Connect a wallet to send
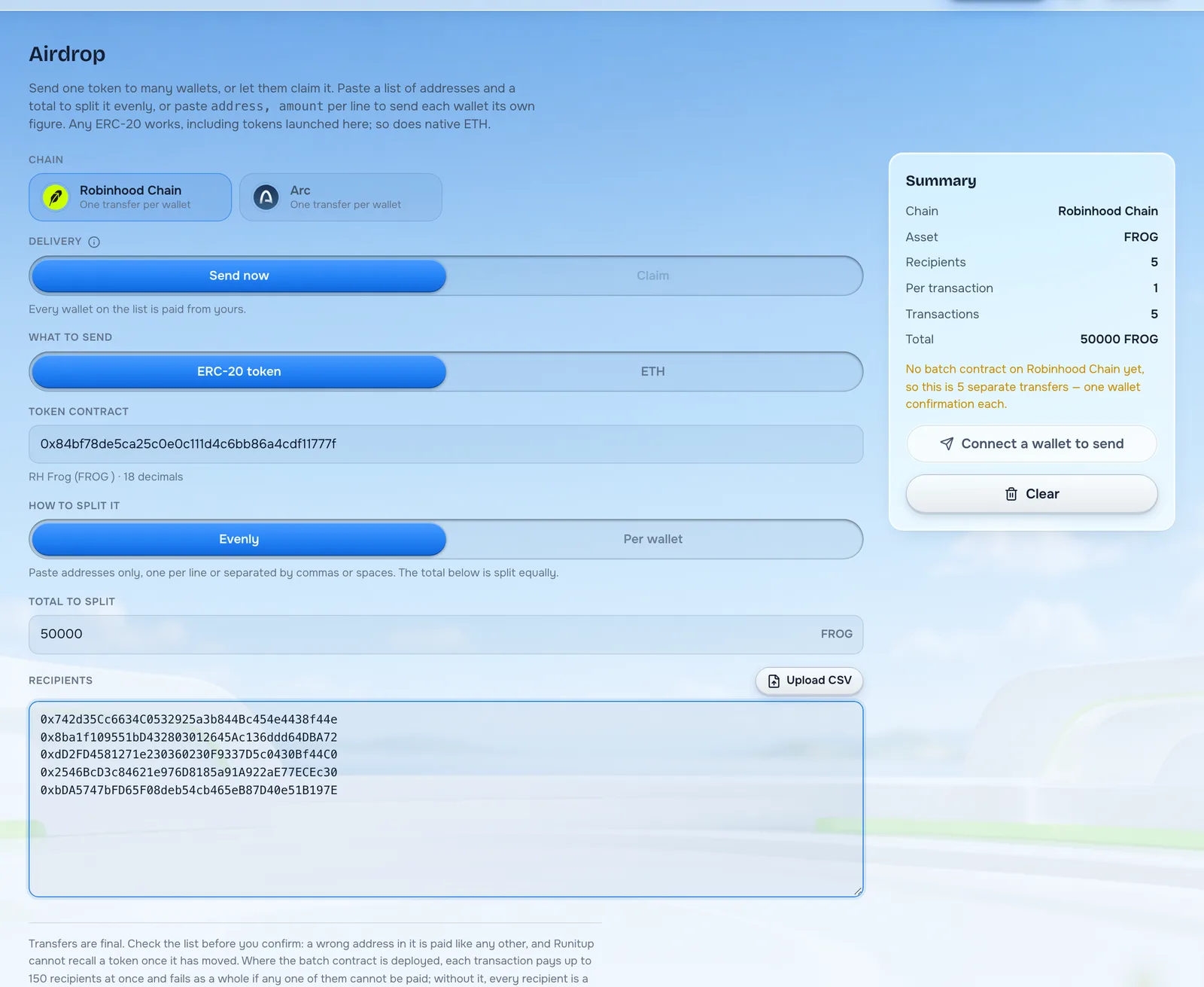 [1032, 444]
